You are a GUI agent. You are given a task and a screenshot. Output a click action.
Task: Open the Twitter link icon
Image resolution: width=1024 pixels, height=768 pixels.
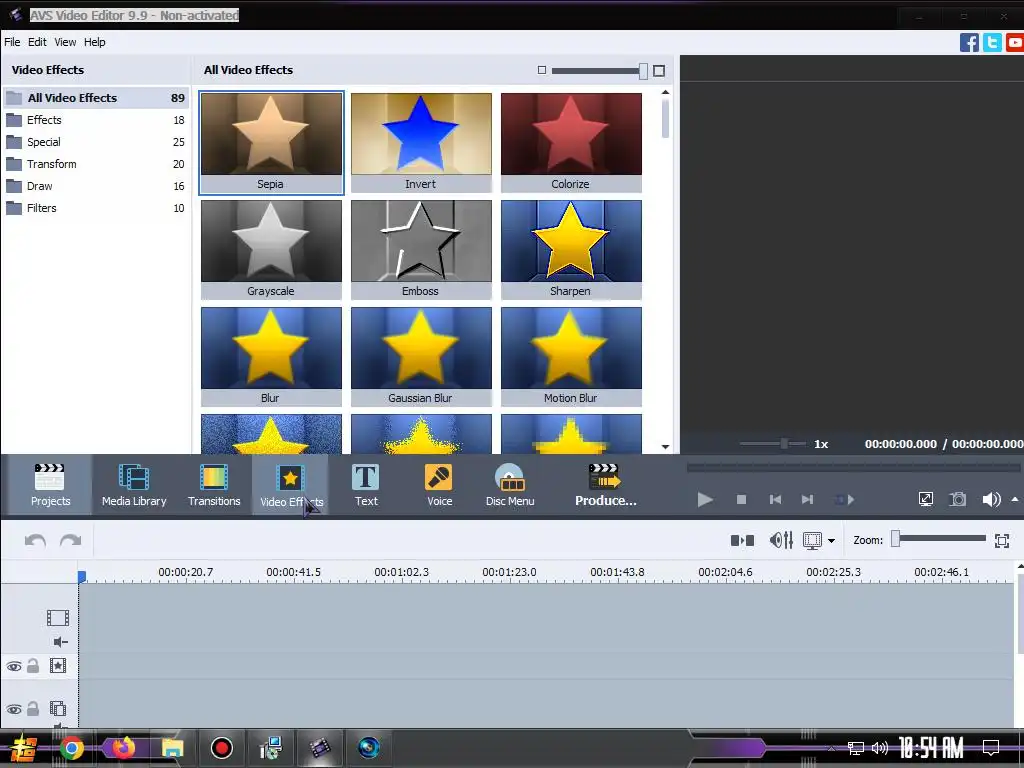pyautogui.click(x=992, y=42)
